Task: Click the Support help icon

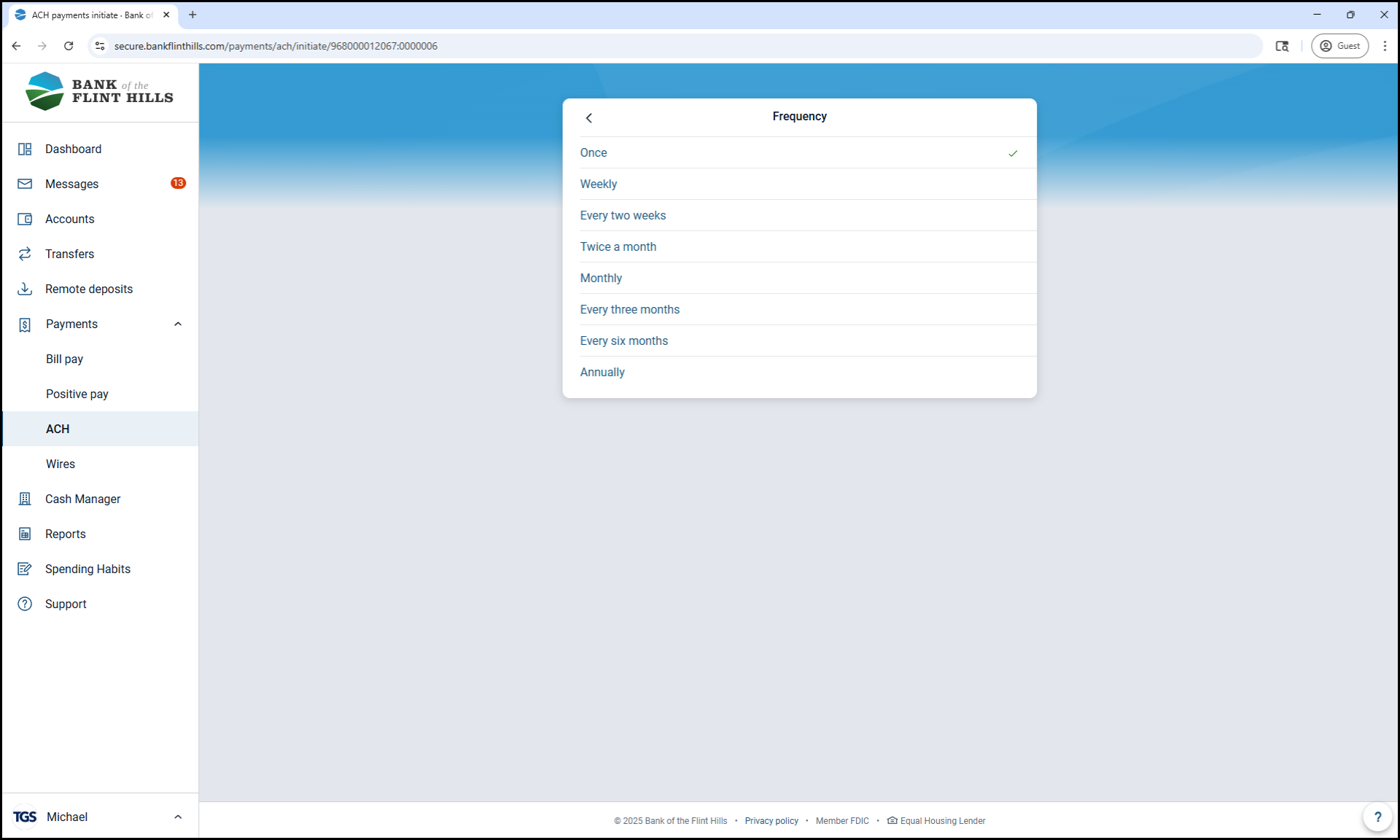Action: click(x=25, y=604)
